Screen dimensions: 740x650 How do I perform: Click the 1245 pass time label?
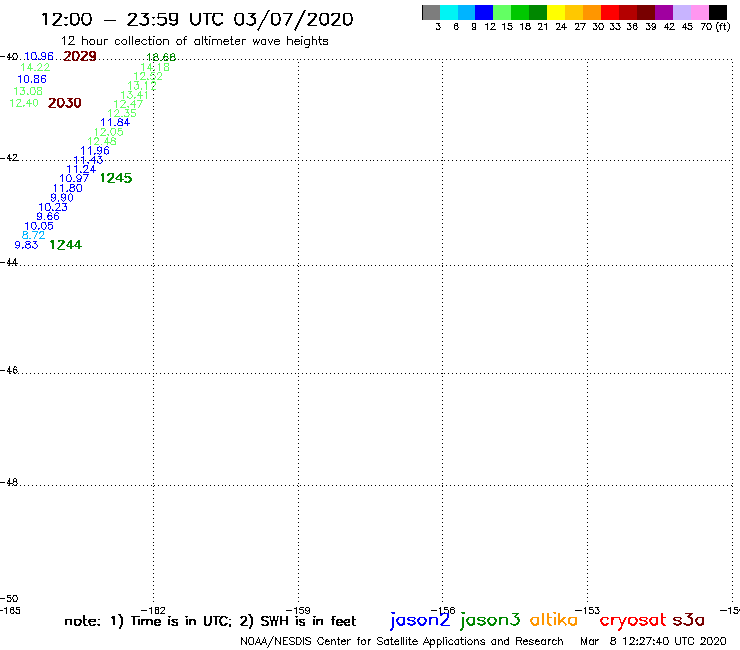(116, 178)
